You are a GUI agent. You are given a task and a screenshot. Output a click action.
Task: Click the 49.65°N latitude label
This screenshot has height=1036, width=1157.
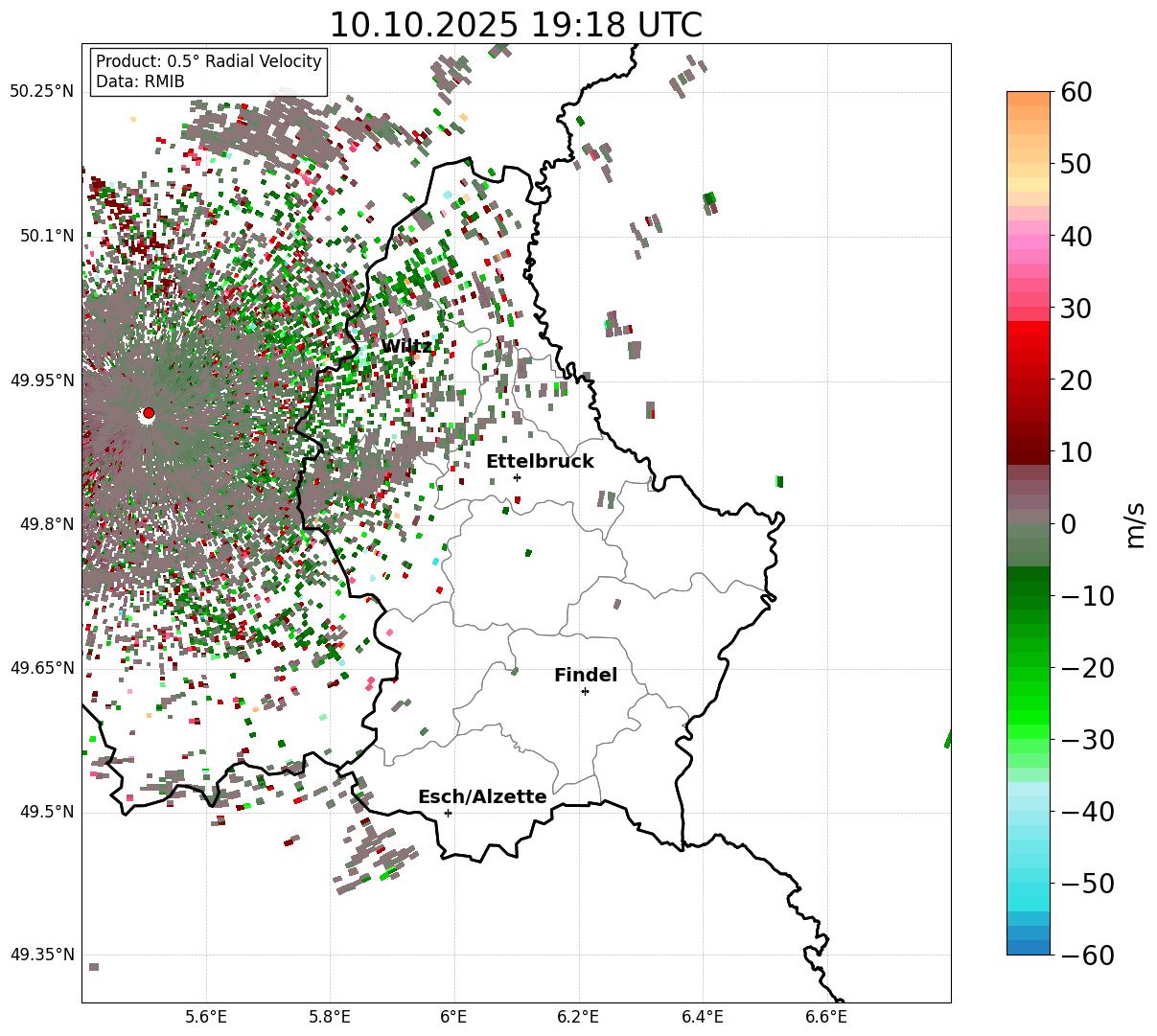pos(41,668)
